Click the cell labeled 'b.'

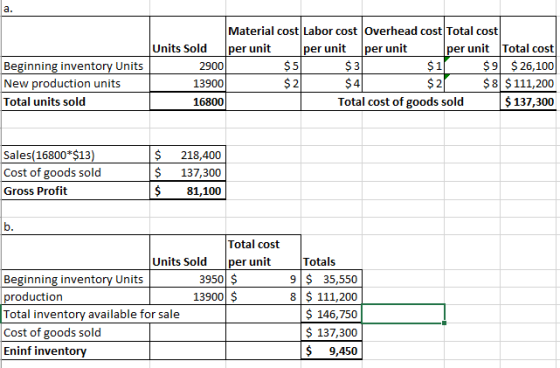(x=75, y=226)
